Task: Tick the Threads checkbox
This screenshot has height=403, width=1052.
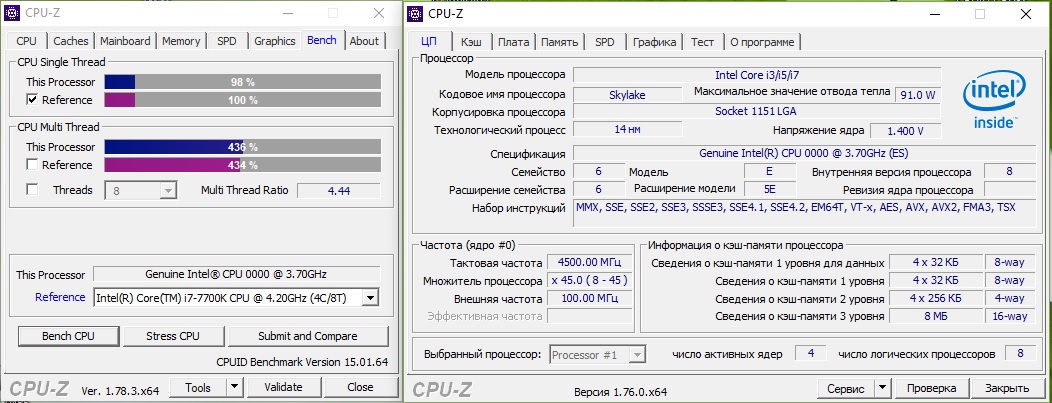Action: [x=32, y=190]
